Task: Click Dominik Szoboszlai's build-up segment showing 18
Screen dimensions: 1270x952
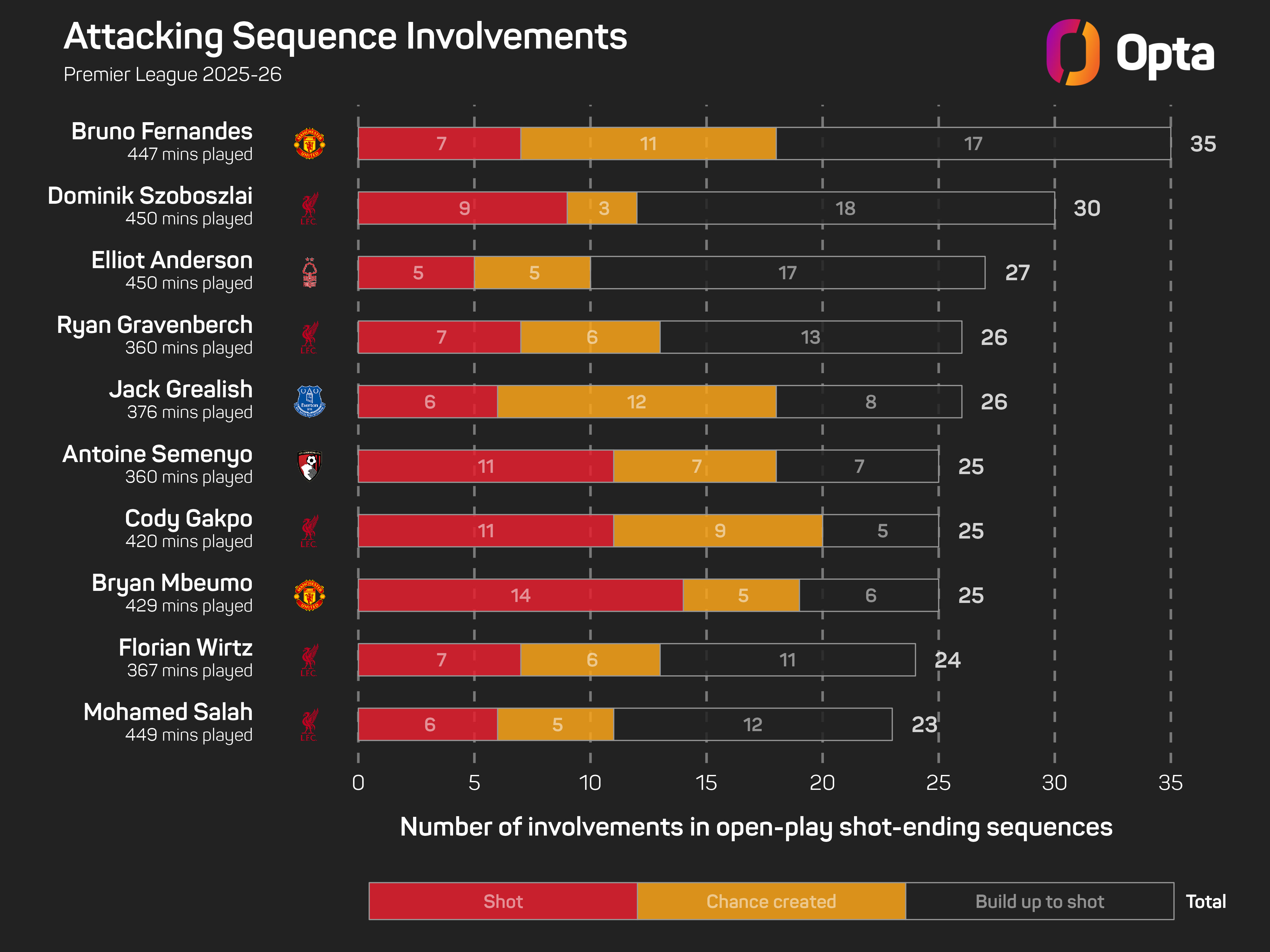Action: (845, 208)
